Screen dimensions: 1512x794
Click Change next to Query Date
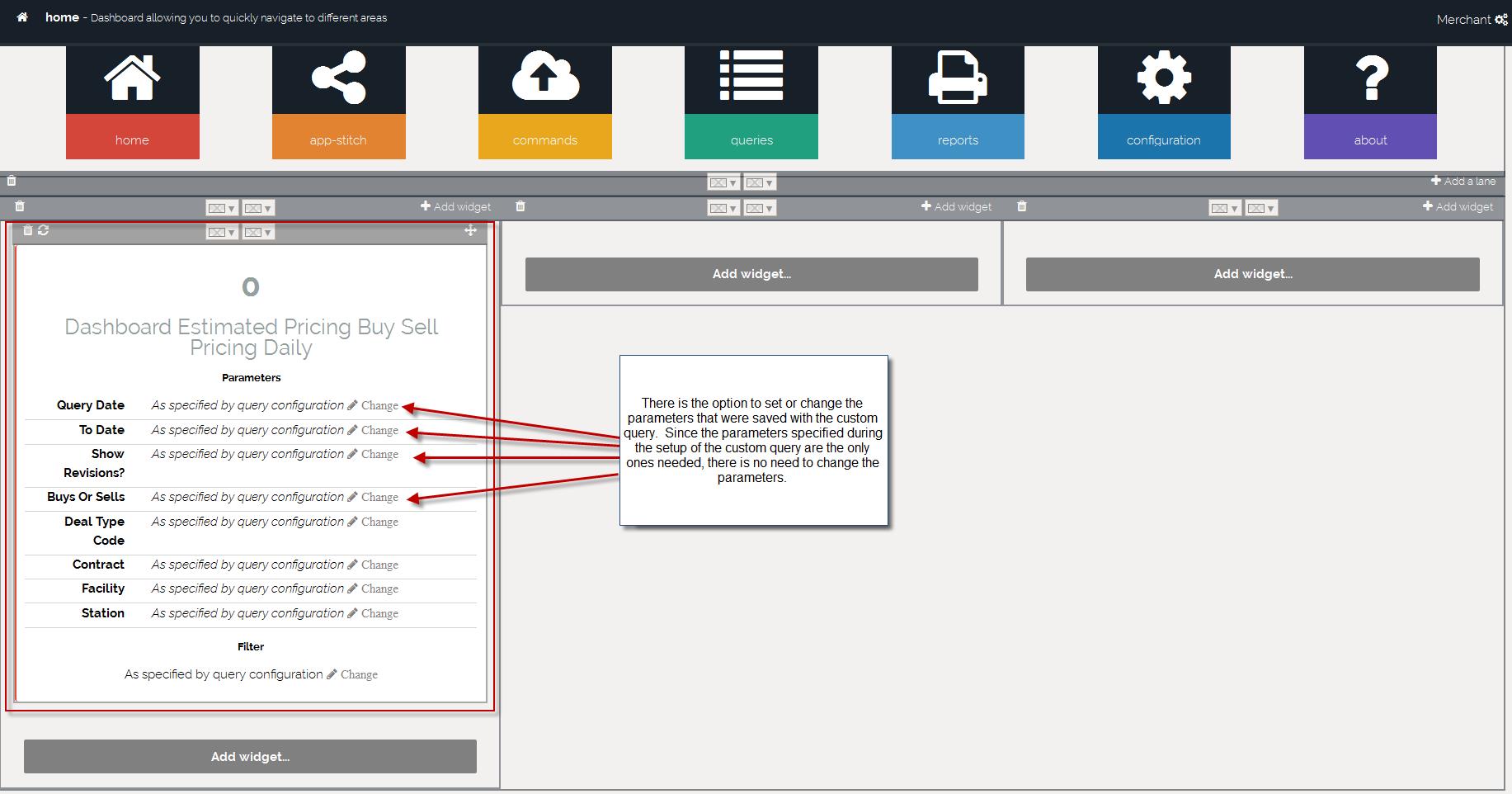click(379, 406)
